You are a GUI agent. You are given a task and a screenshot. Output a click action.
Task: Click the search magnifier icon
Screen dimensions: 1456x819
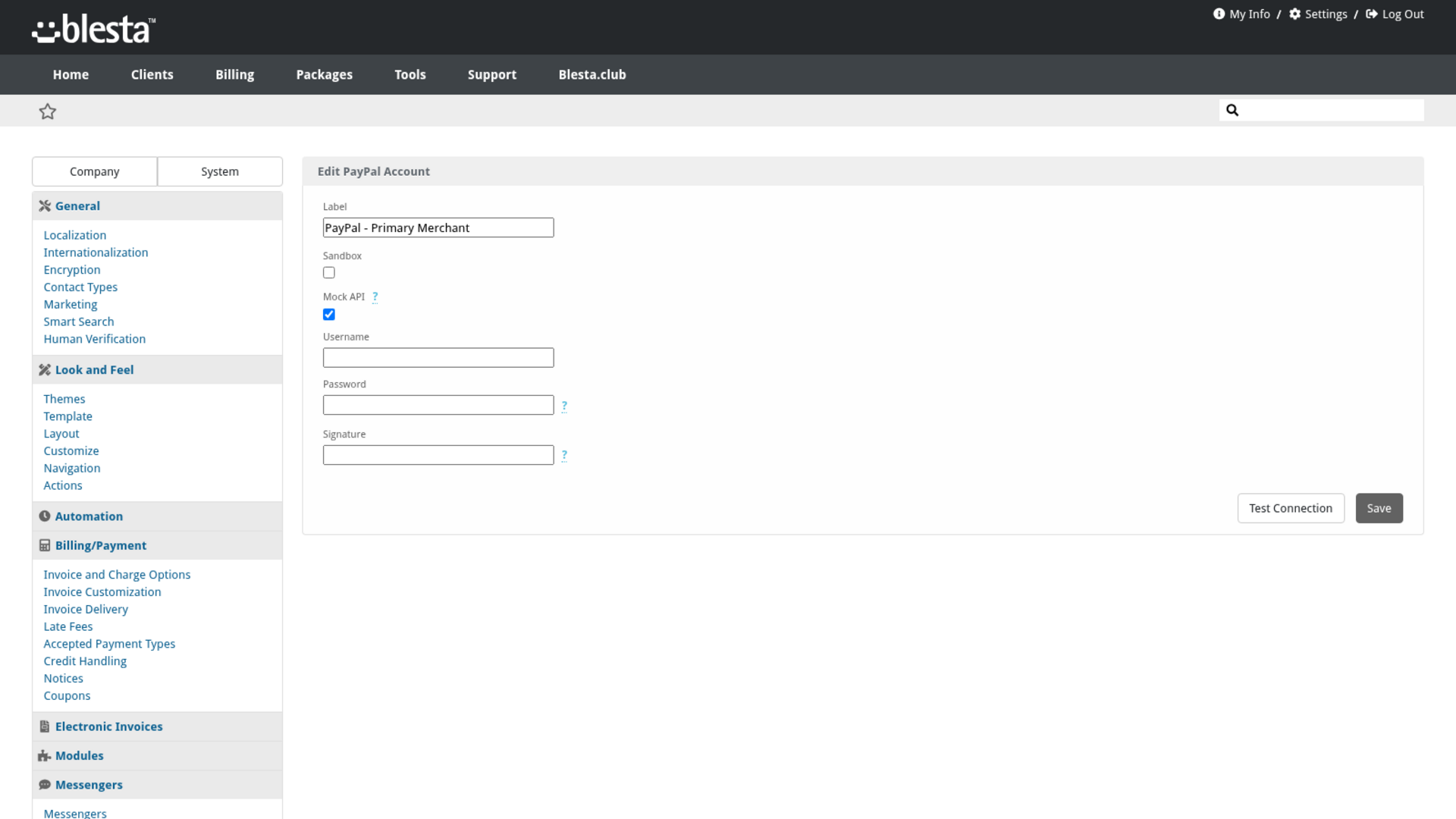coord(1232,110)
